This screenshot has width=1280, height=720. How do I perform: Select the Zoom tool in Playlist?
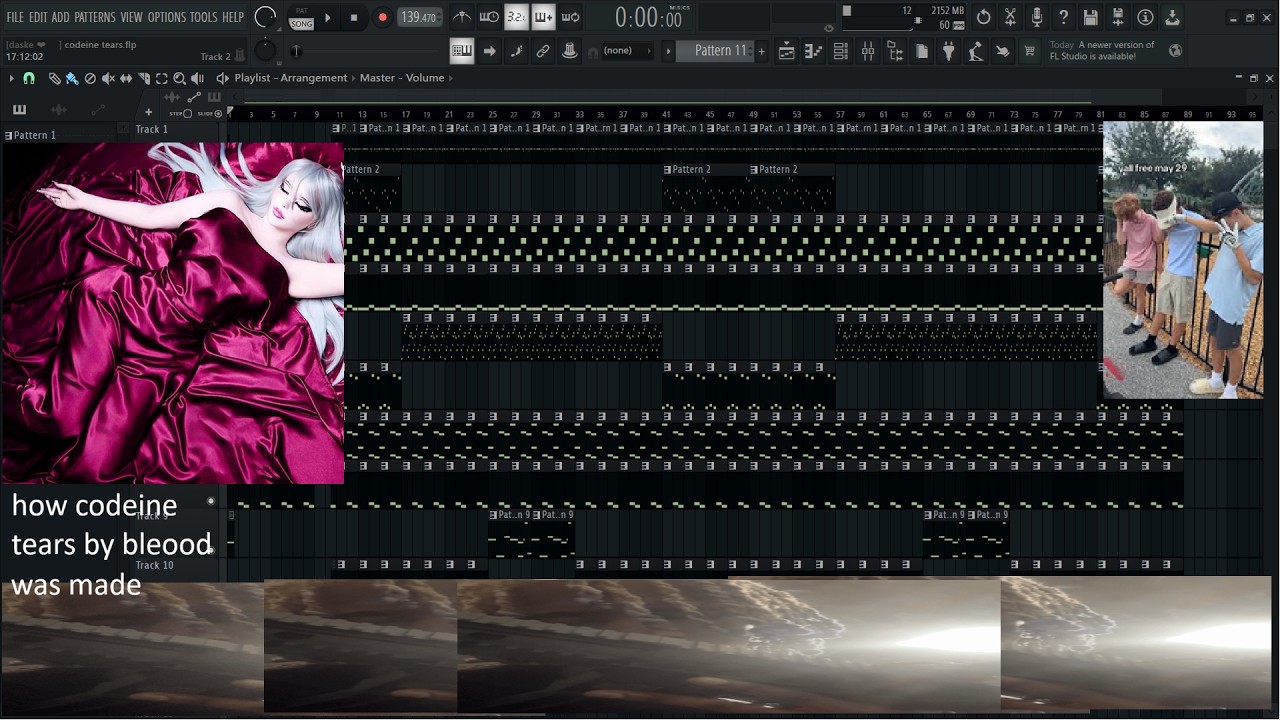point(179,78)
